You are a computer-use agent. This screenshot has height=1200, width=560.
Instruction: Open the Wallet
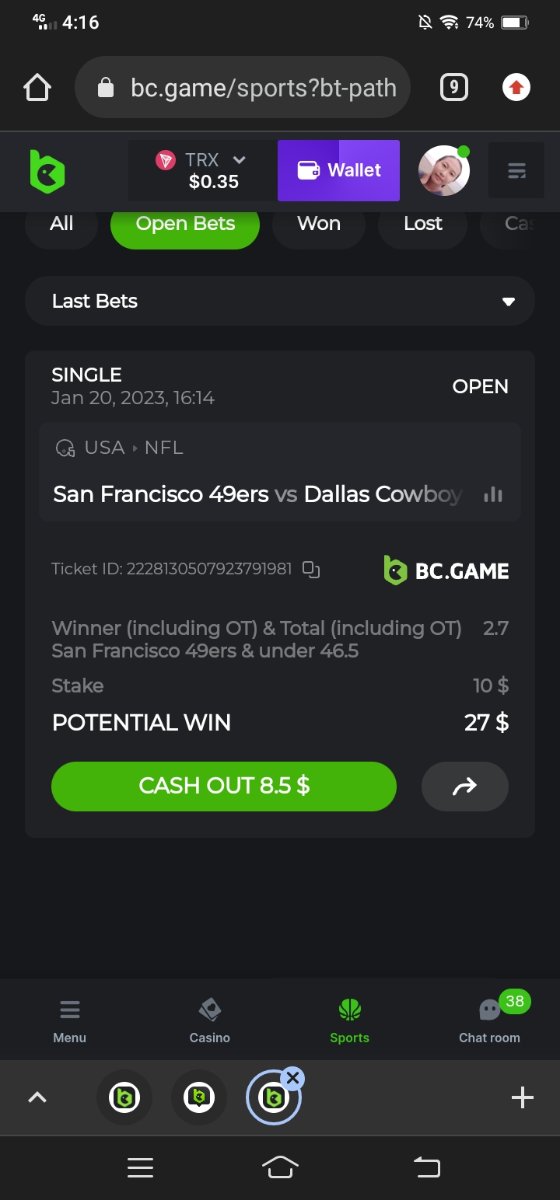(339, 170)
